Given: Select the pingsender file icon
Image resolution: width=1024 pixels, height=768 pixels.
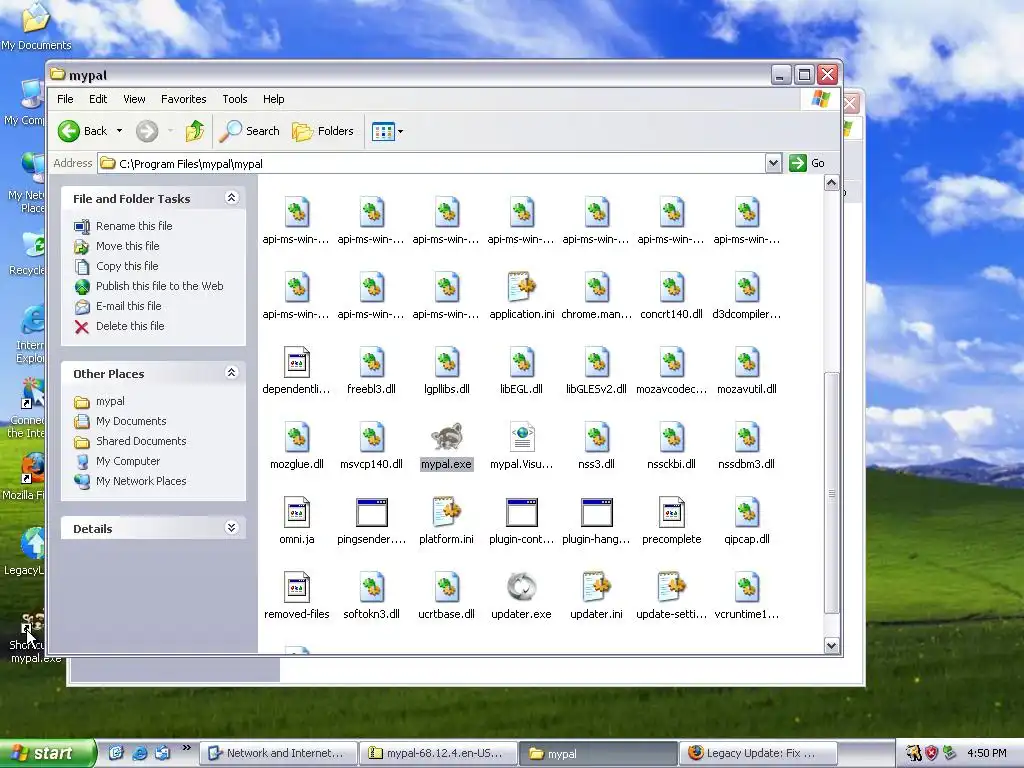Looking at the screenshot, I should [x=372, y=513].
